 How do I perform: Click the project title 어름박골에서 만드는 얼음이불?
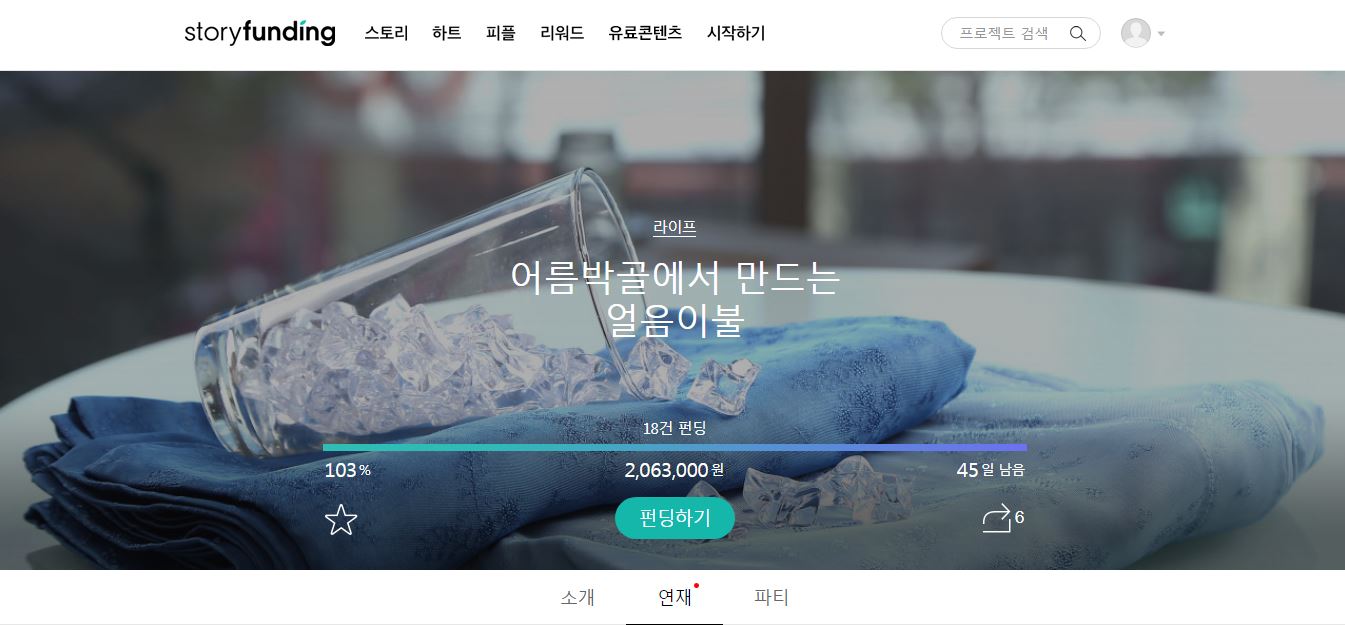(675, 298)
